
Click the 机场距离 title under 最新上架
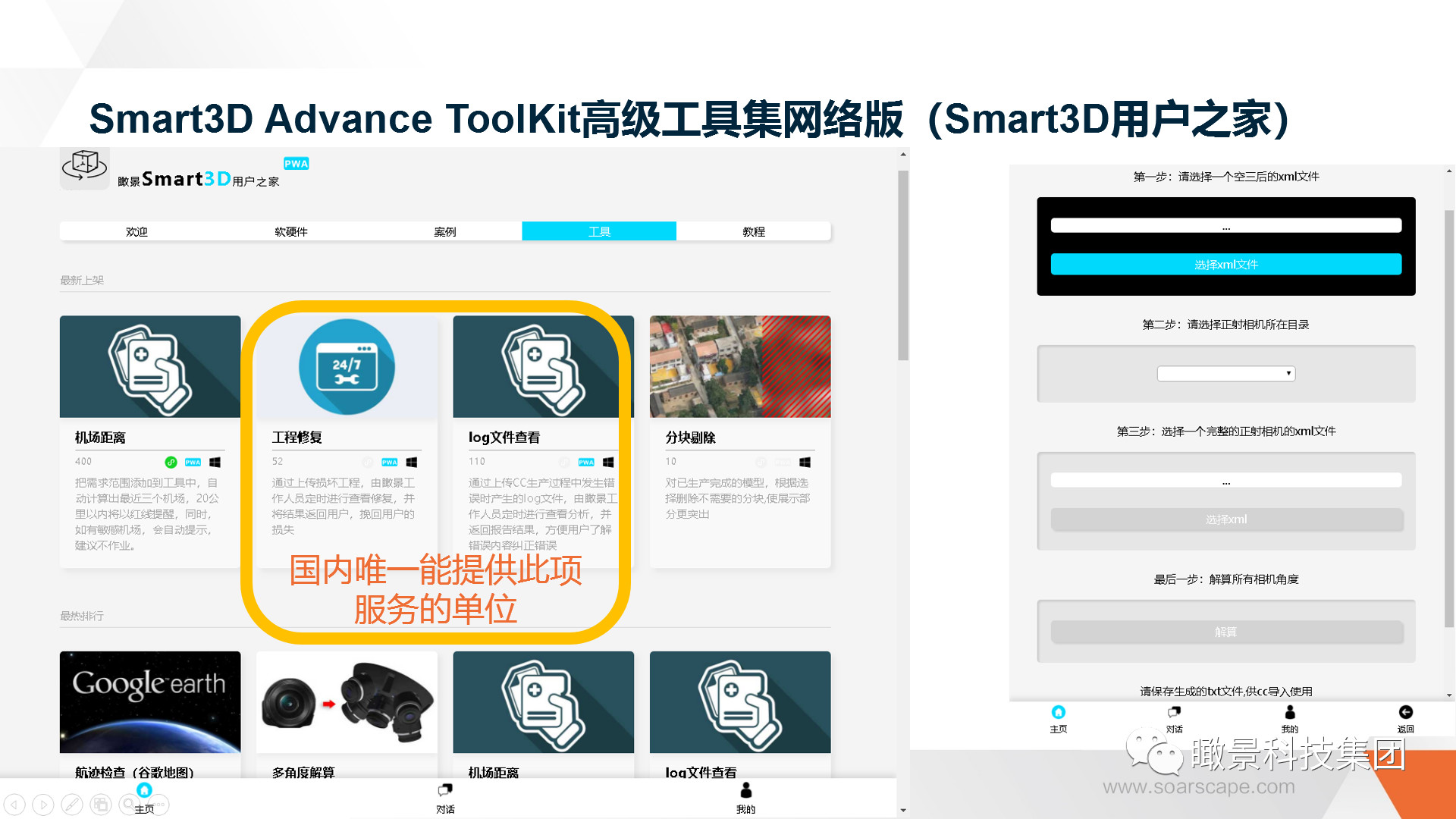[100, 438]
